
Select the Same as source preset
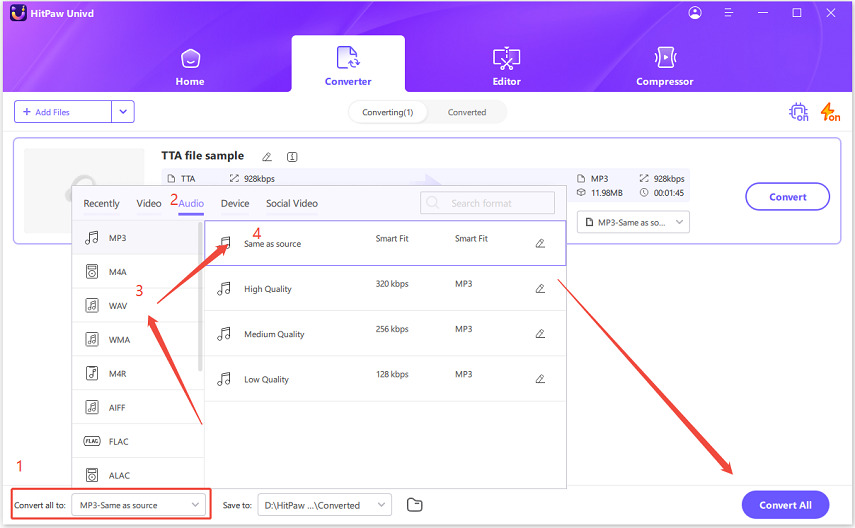pos(385,243)
